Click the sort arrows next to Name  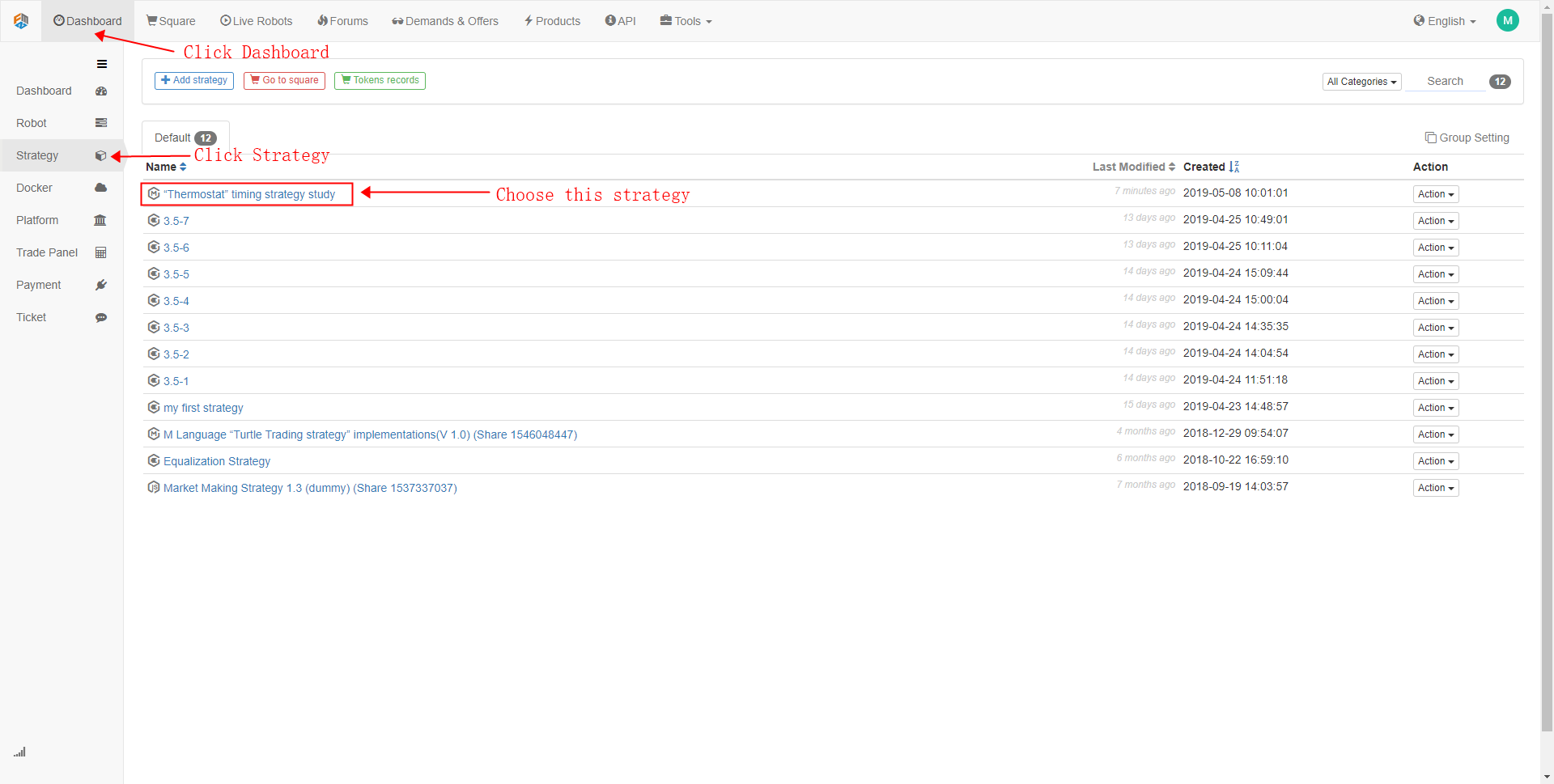click(183, 167)
